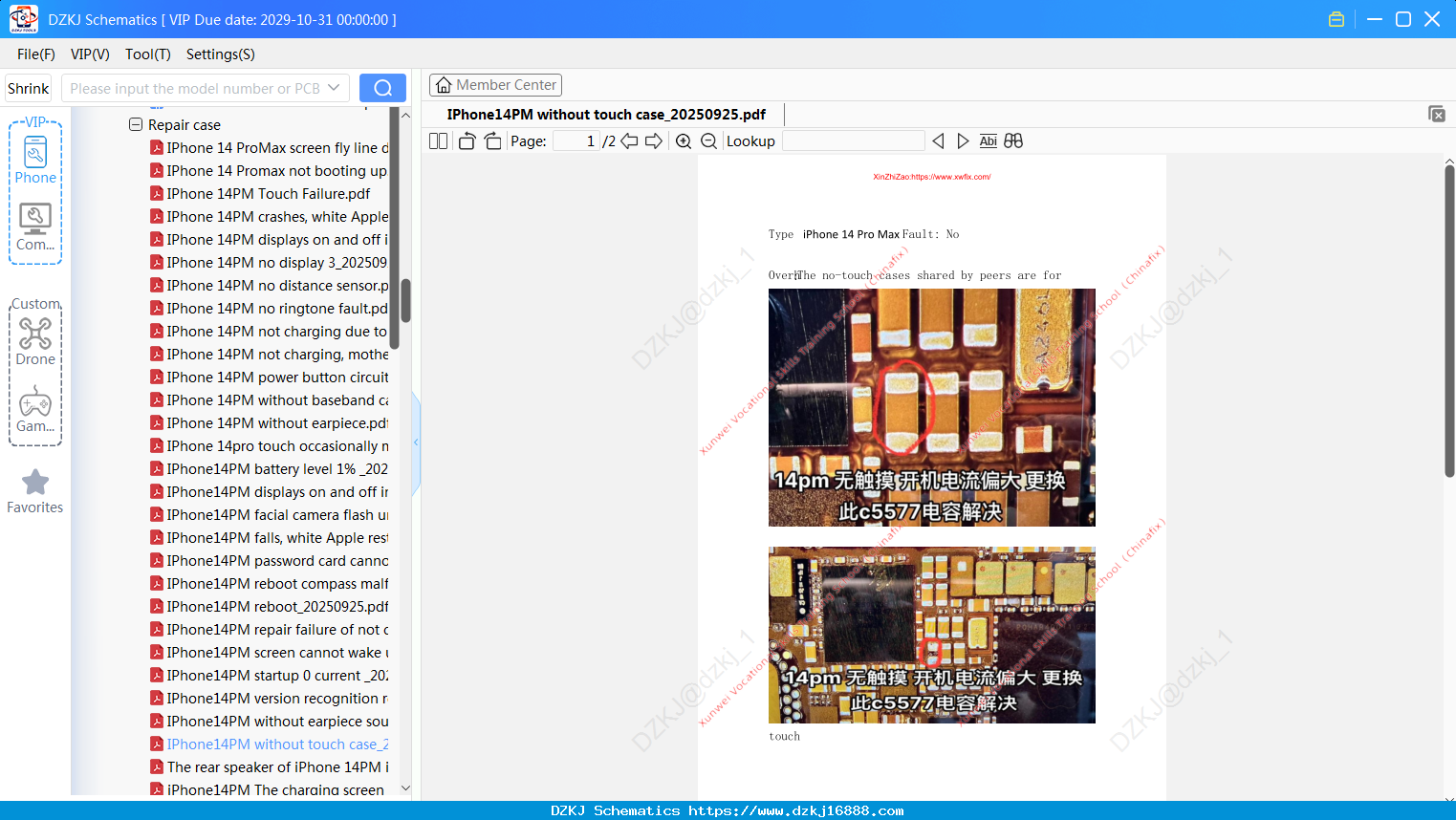This screenshot has height=820, width=1456.
Task: Click the file list vertical scrollbar thumb
Action: point(405,300)
